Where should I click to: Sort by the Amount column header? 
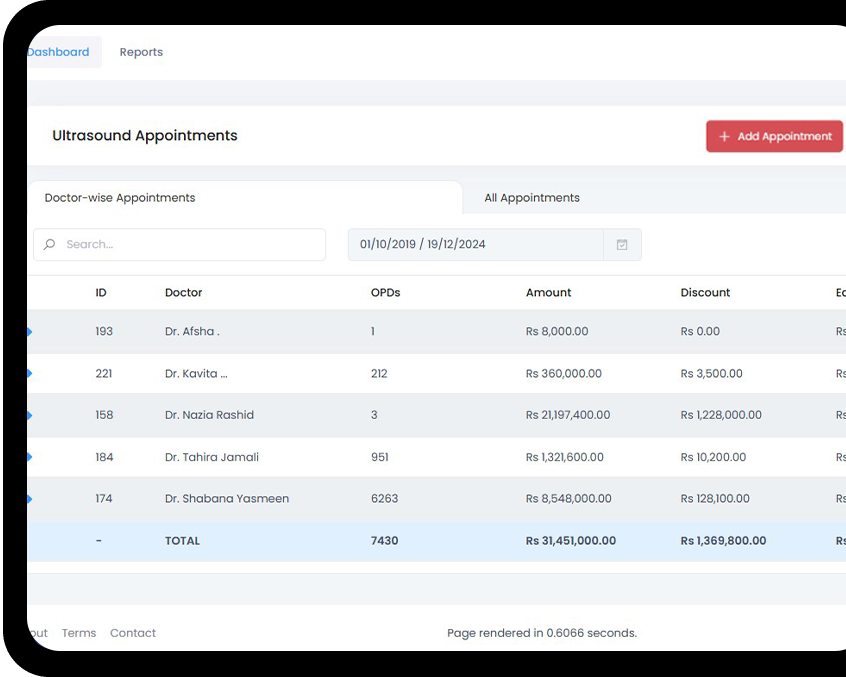pyautogui.click(x=549, y=293)
